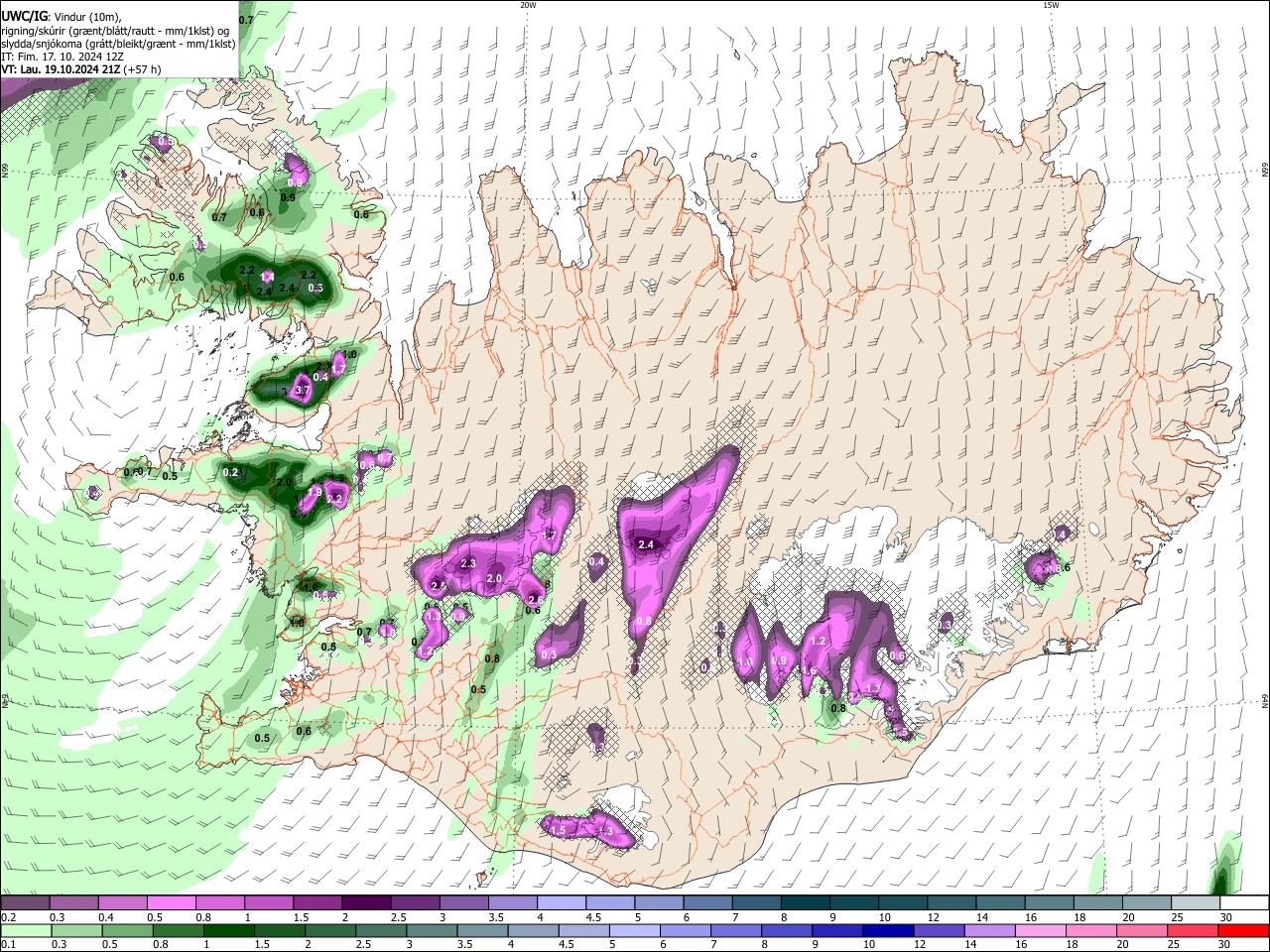The height and width of the screenshot is (952, 1270).
Task: Select the bright pink snow swatch between 0.5 and 0.8
Action: pos(171,903)
